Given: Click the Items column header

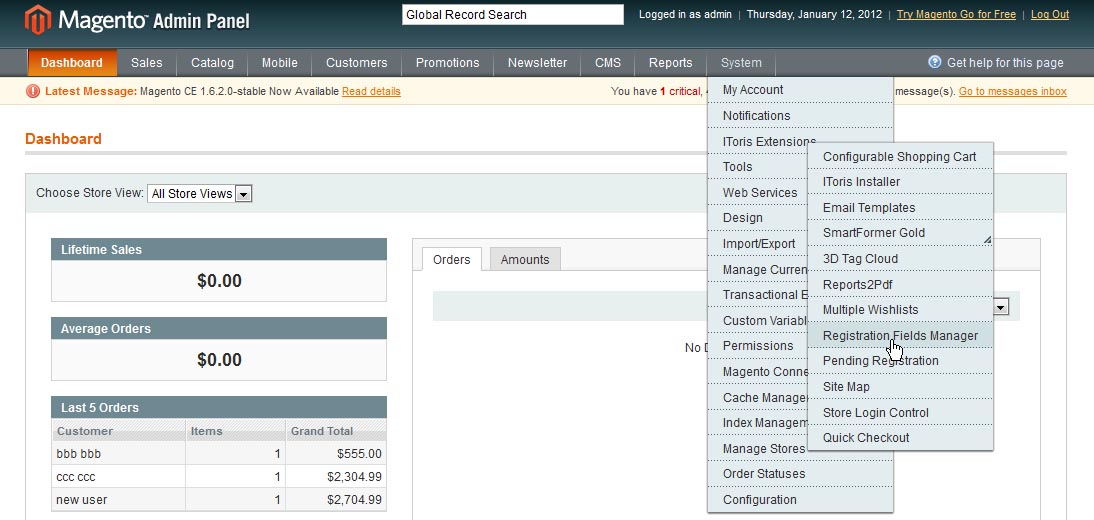Looking at the screenshot, I should click(235, 431).
